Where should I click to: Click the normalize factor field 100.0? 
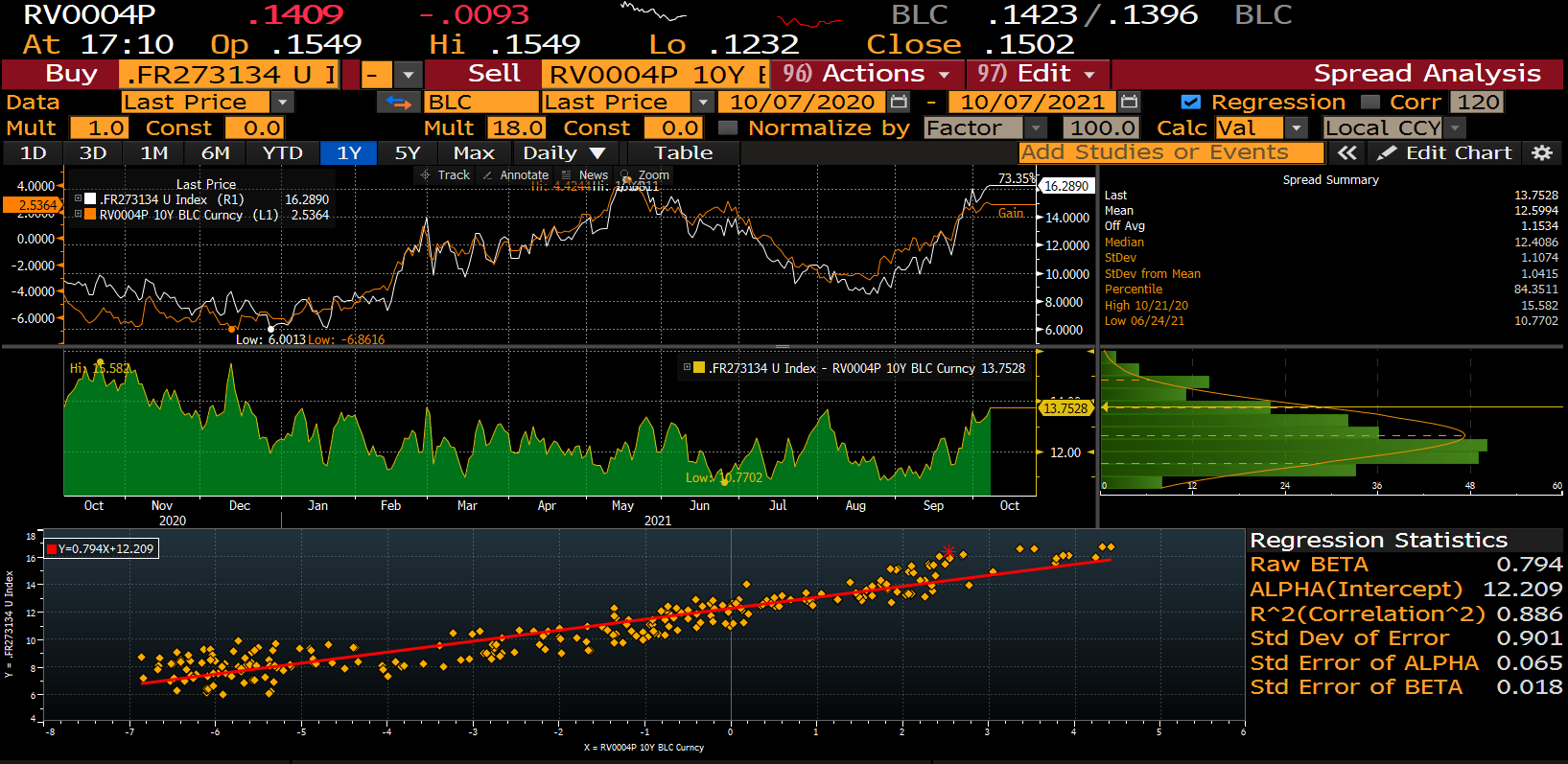[x=1103, y=127]
